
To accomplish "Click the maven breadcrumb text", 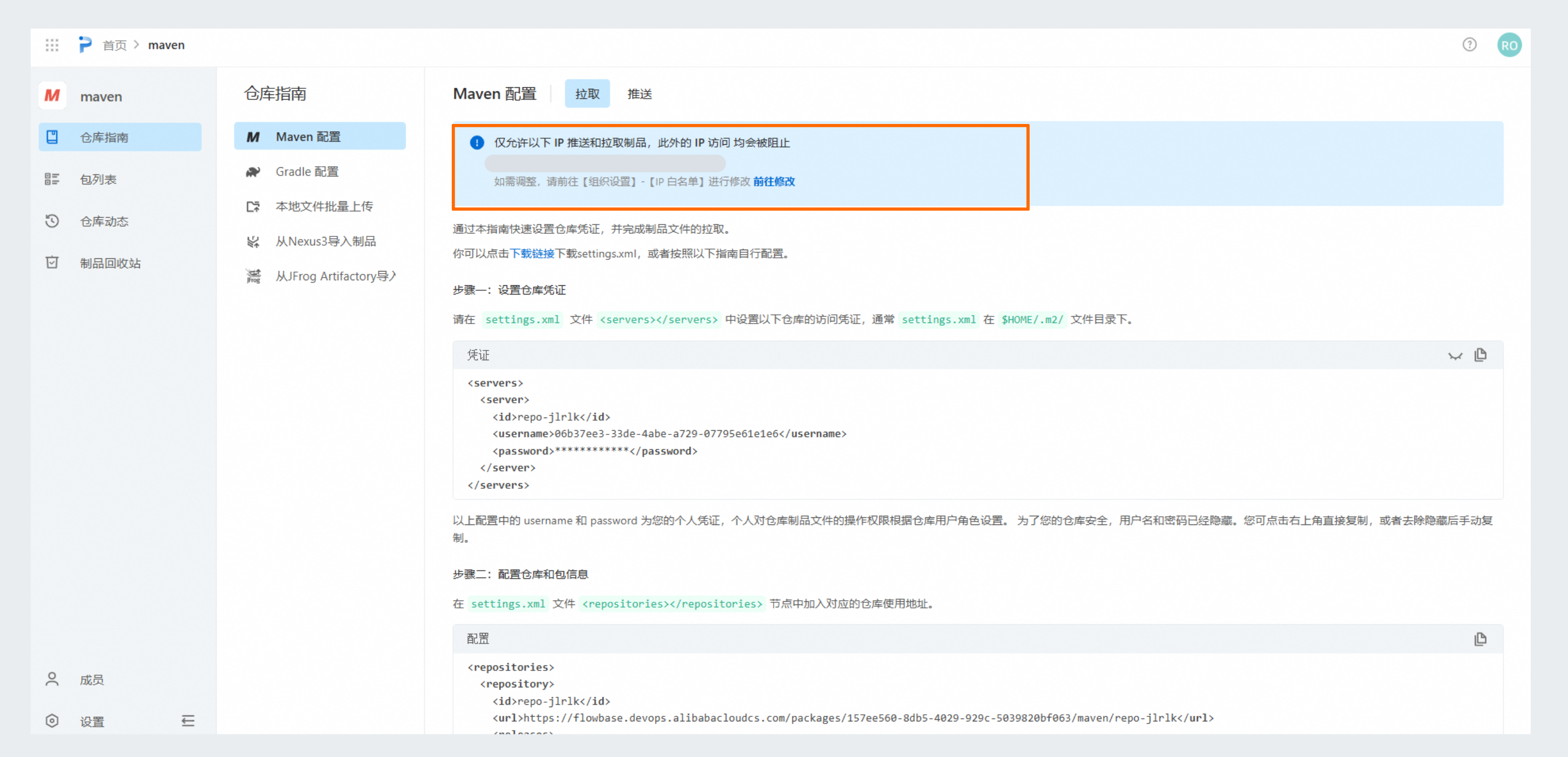I will 166,45.
